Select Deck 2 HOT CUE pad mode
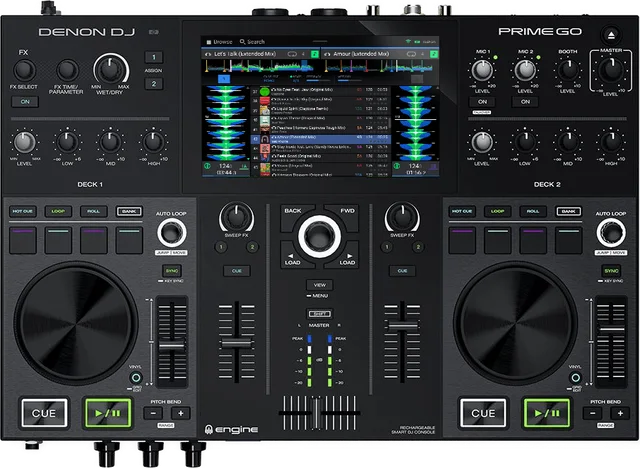Image resolution: width=640 pixels, height=468 pixels. pos(462,211)
